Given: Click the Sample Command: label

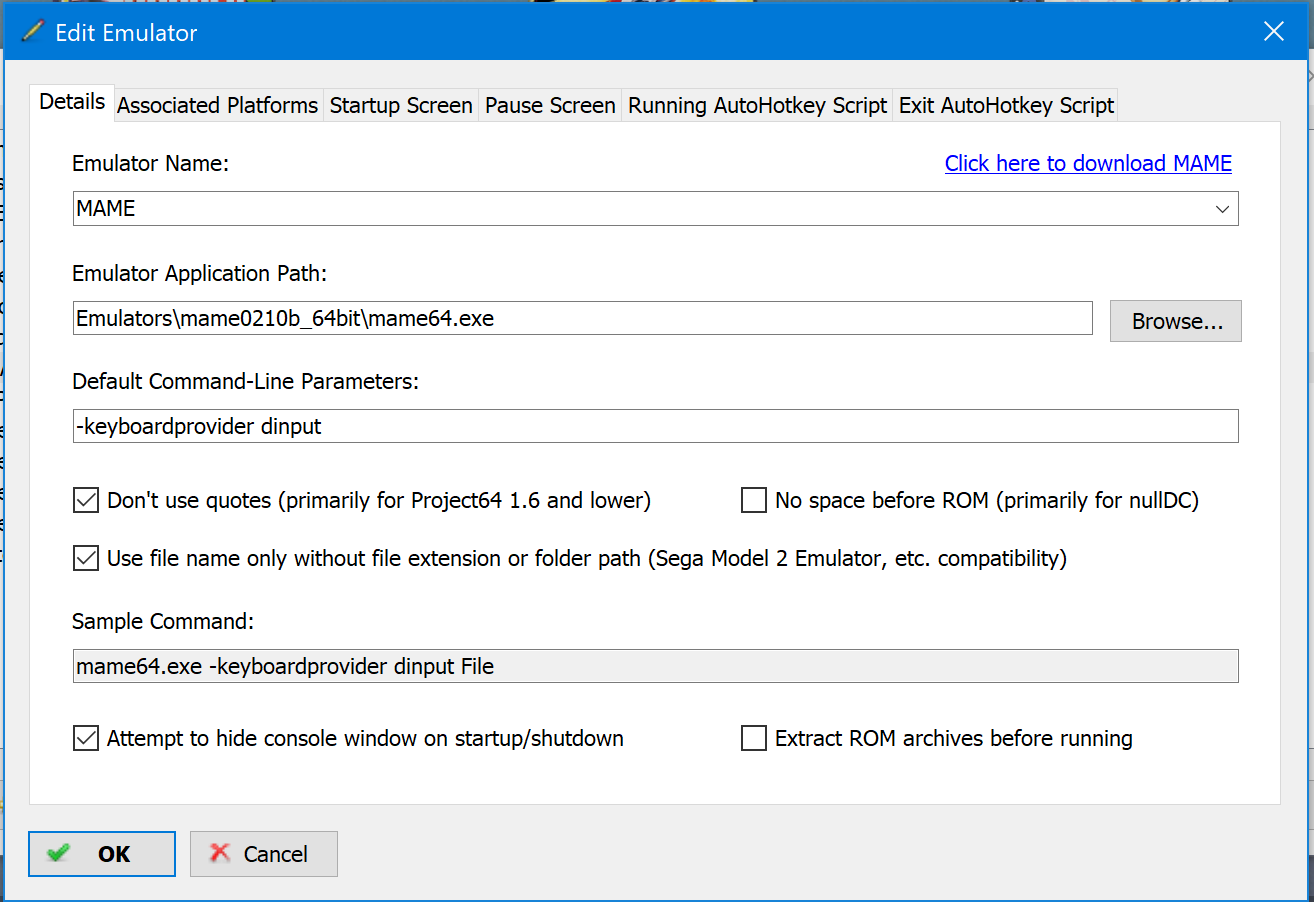Looking at the screenshot, I should coord(163,621).
